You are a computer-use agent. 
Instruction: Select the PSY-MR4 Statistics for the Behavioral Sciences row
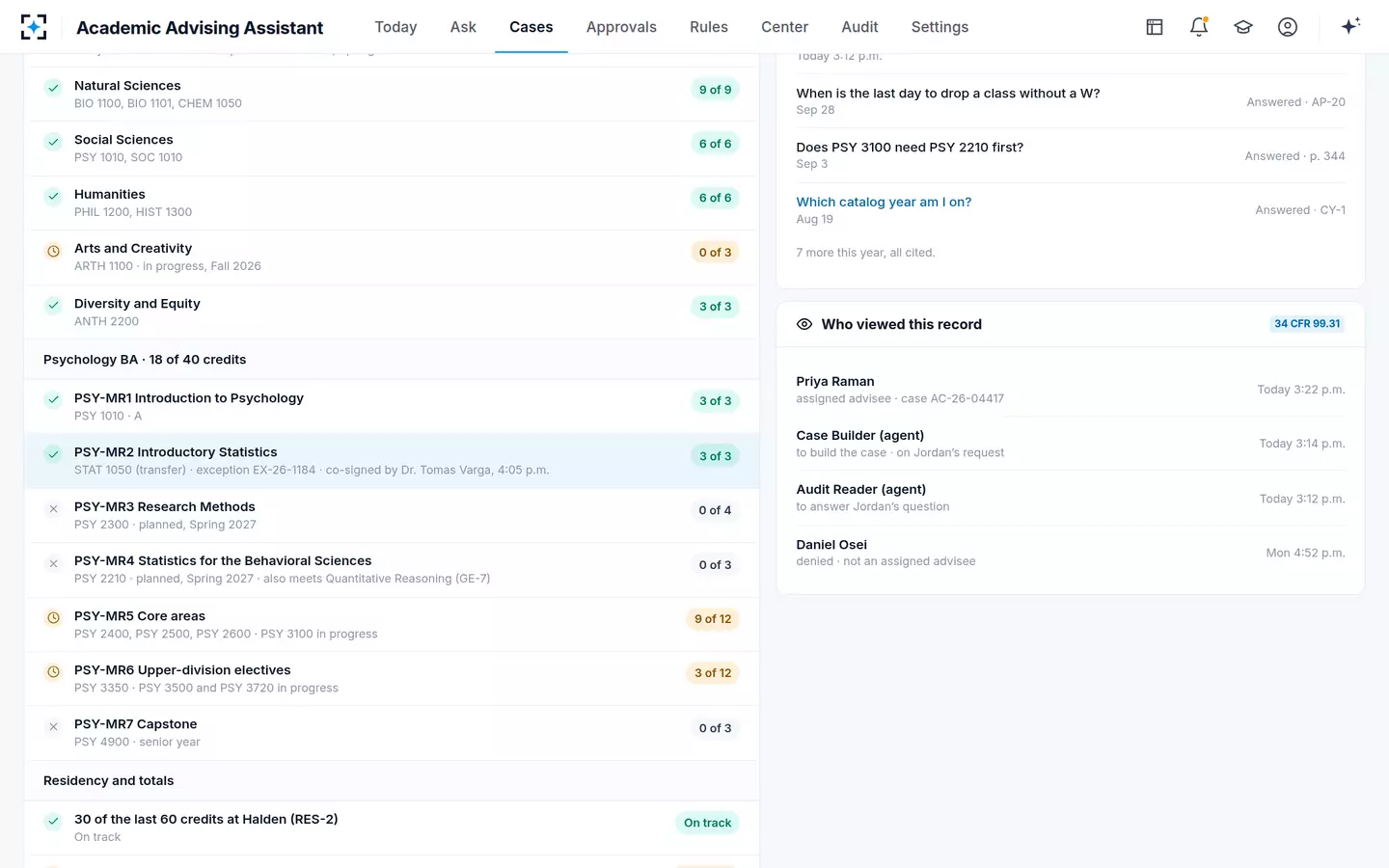pos(392,569)
